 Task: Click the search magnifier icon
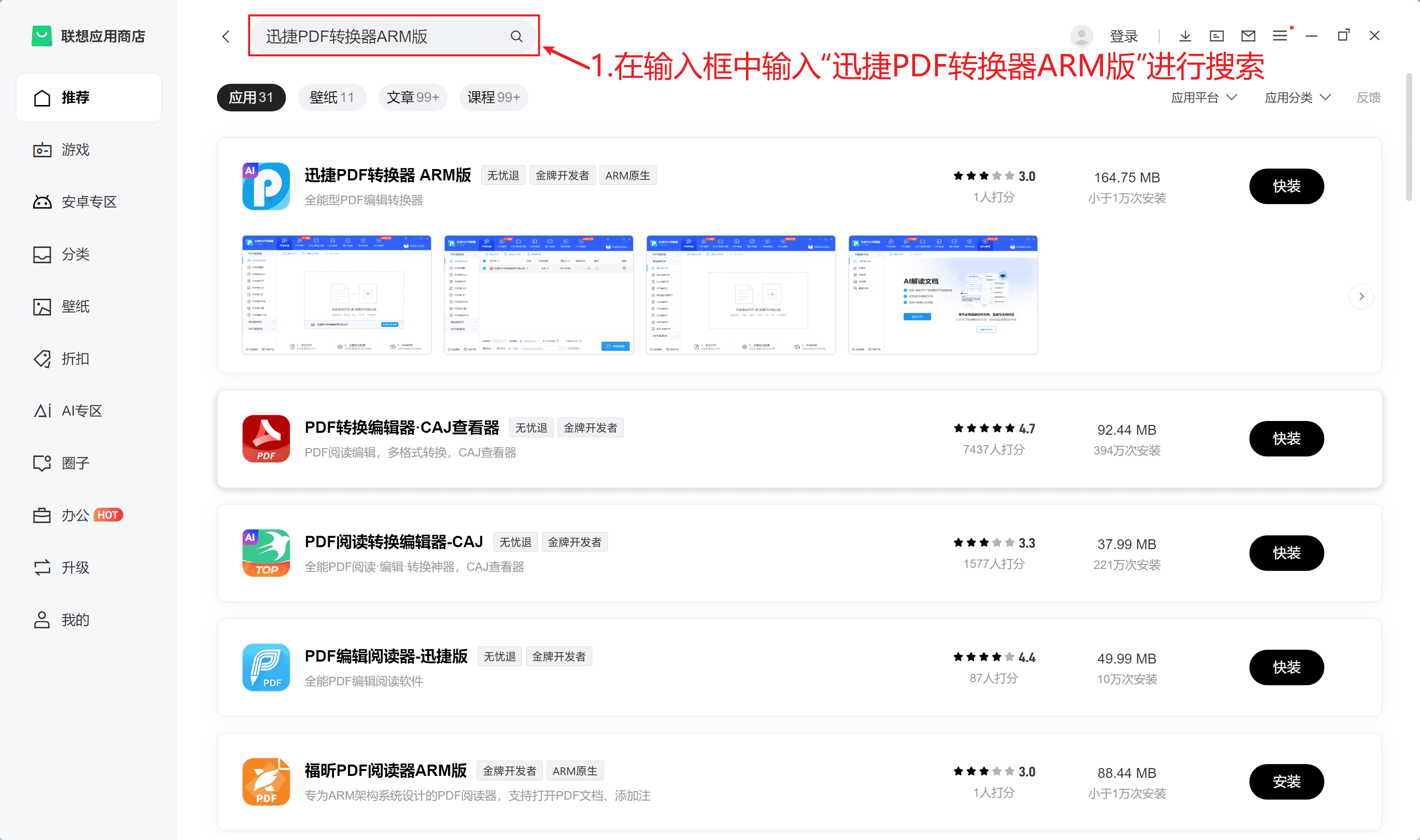pyautogui.click(x=516, y=37)
